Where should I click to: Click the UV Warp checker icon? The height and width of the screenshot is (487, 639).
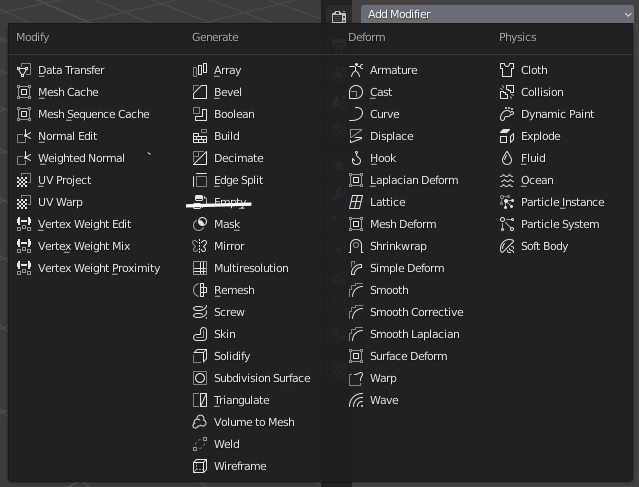[24, 202]
